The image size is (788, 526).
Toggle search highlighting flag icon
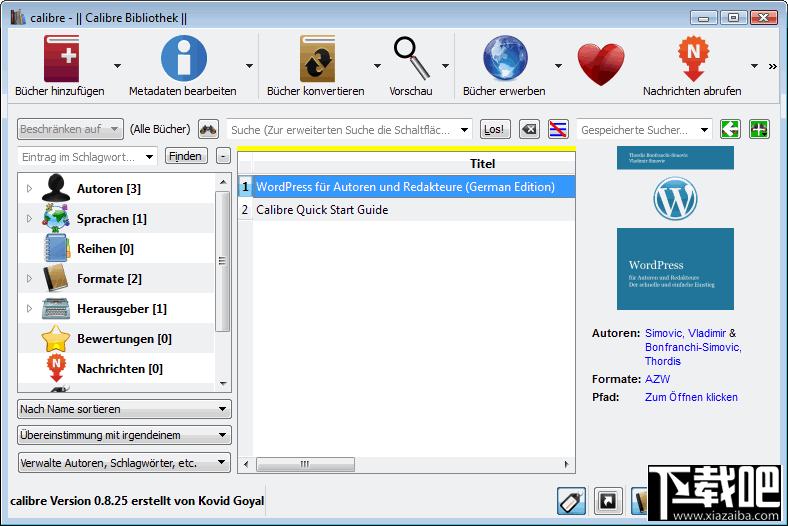point(558,130)
